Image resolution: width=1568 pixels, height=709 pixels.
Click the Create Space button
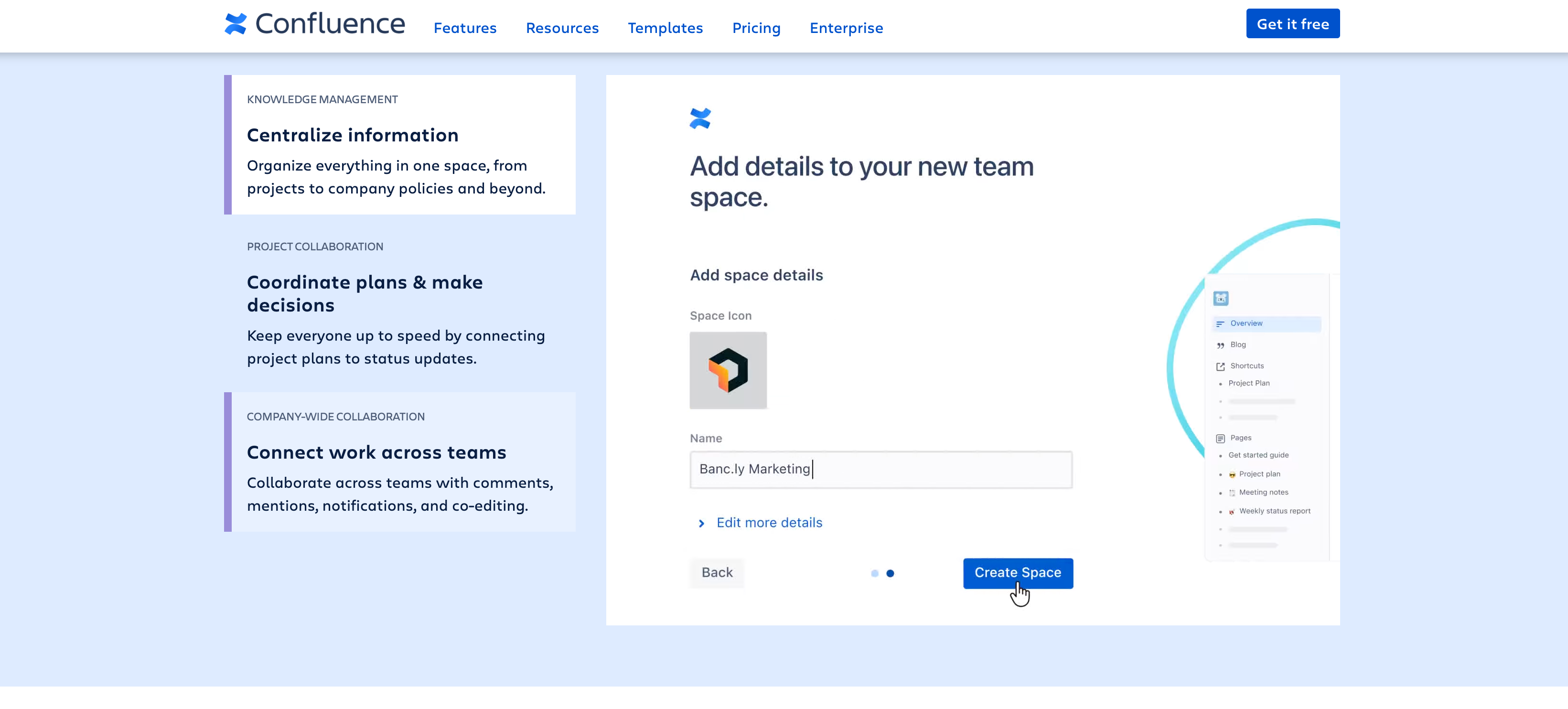(x=1018, y=573)
